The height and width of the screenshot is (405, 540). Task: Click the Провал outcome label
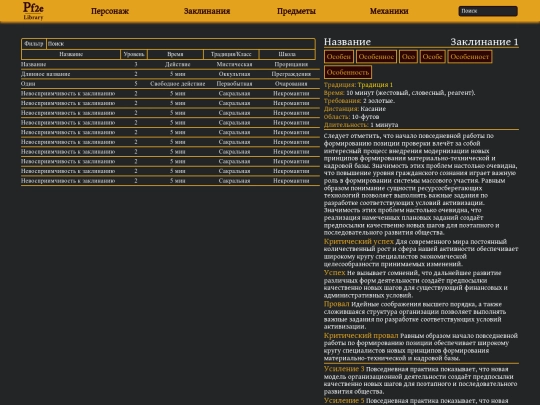[x=336, y=304]
